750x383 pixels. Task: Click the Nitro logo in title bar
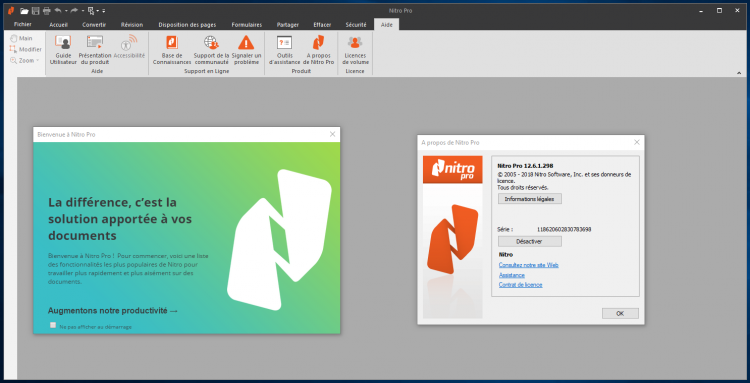tap(11, 11)
